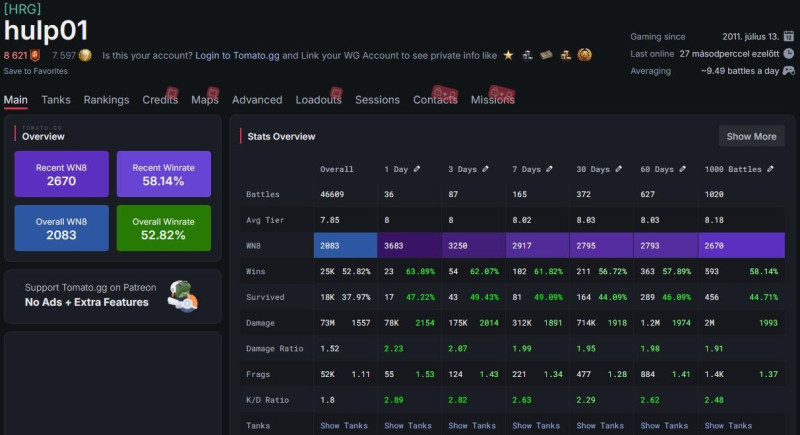Click the yellow star icon

tap(508, 55)
